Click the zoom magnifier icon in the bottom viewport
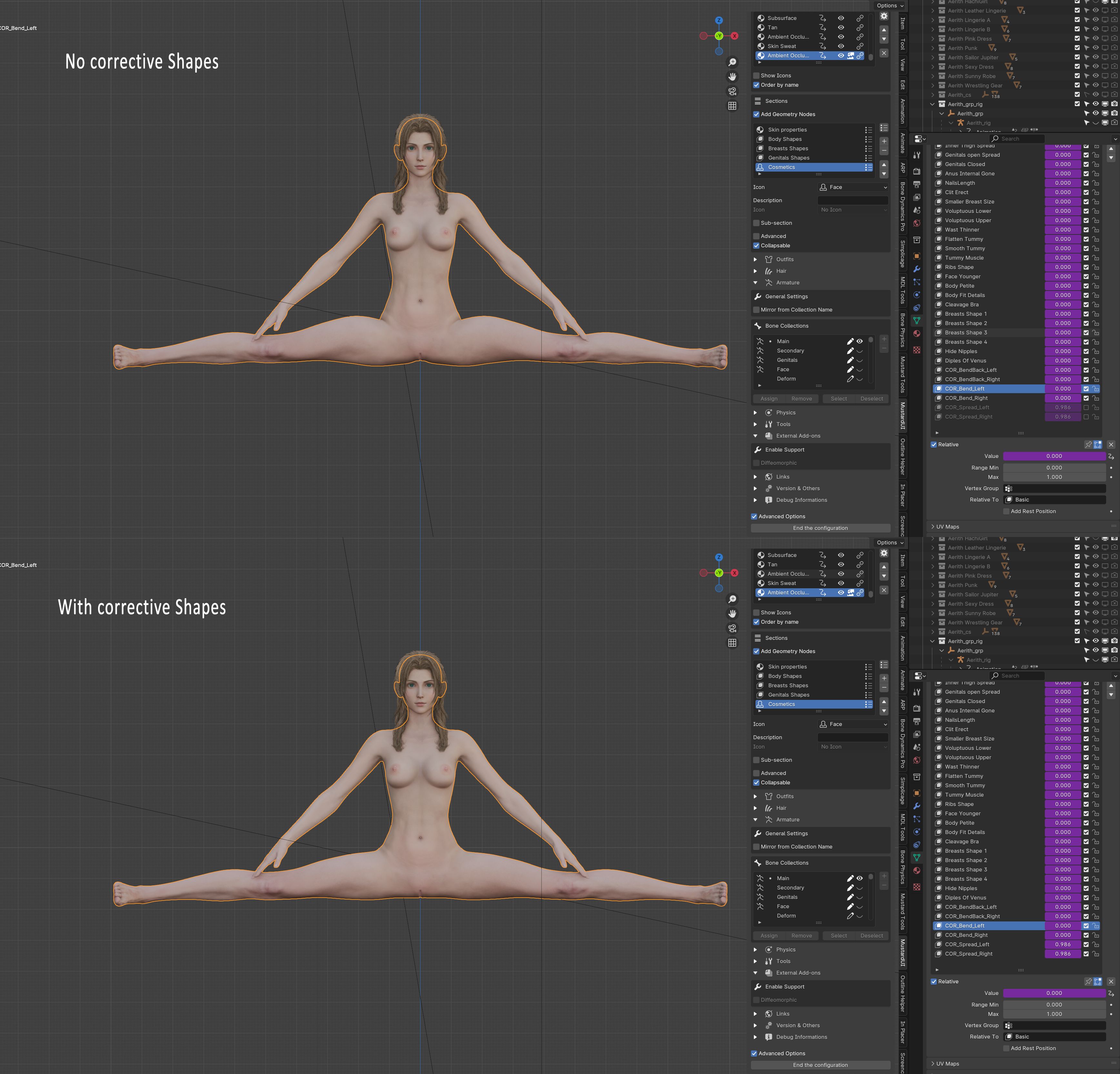1120x1074 pixels. 732,599
